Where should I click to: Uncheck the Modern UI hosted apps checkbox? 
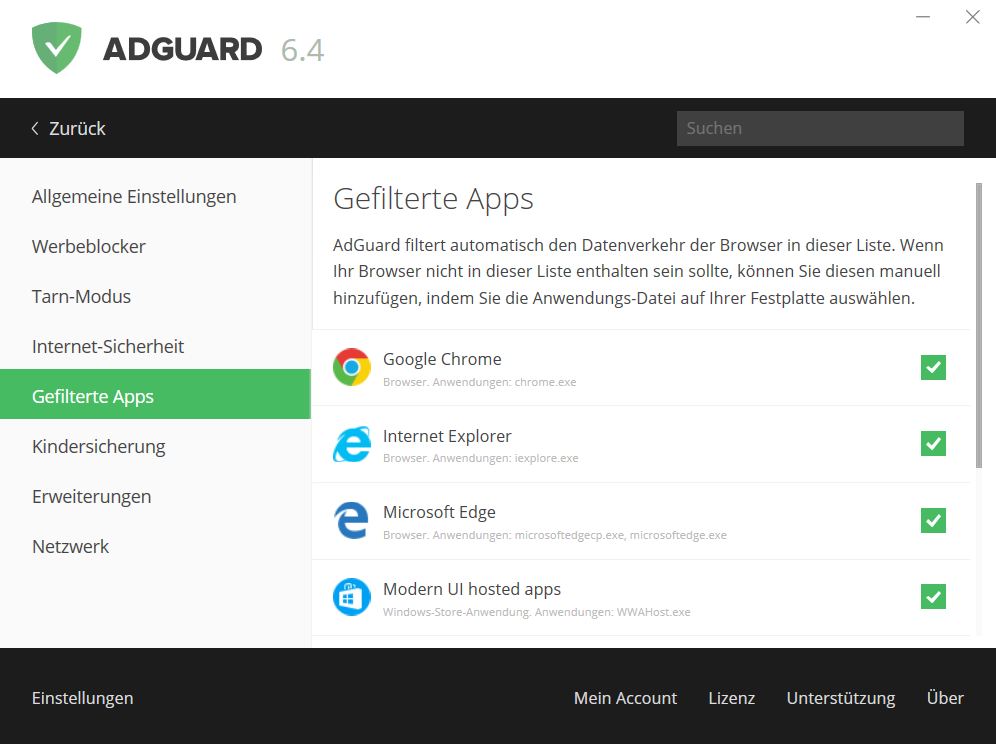[933, 597]
